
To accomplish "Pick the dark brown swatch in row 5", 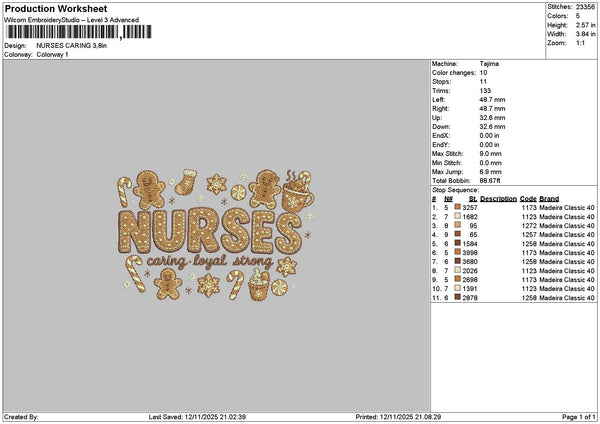I will click(457, 243).
